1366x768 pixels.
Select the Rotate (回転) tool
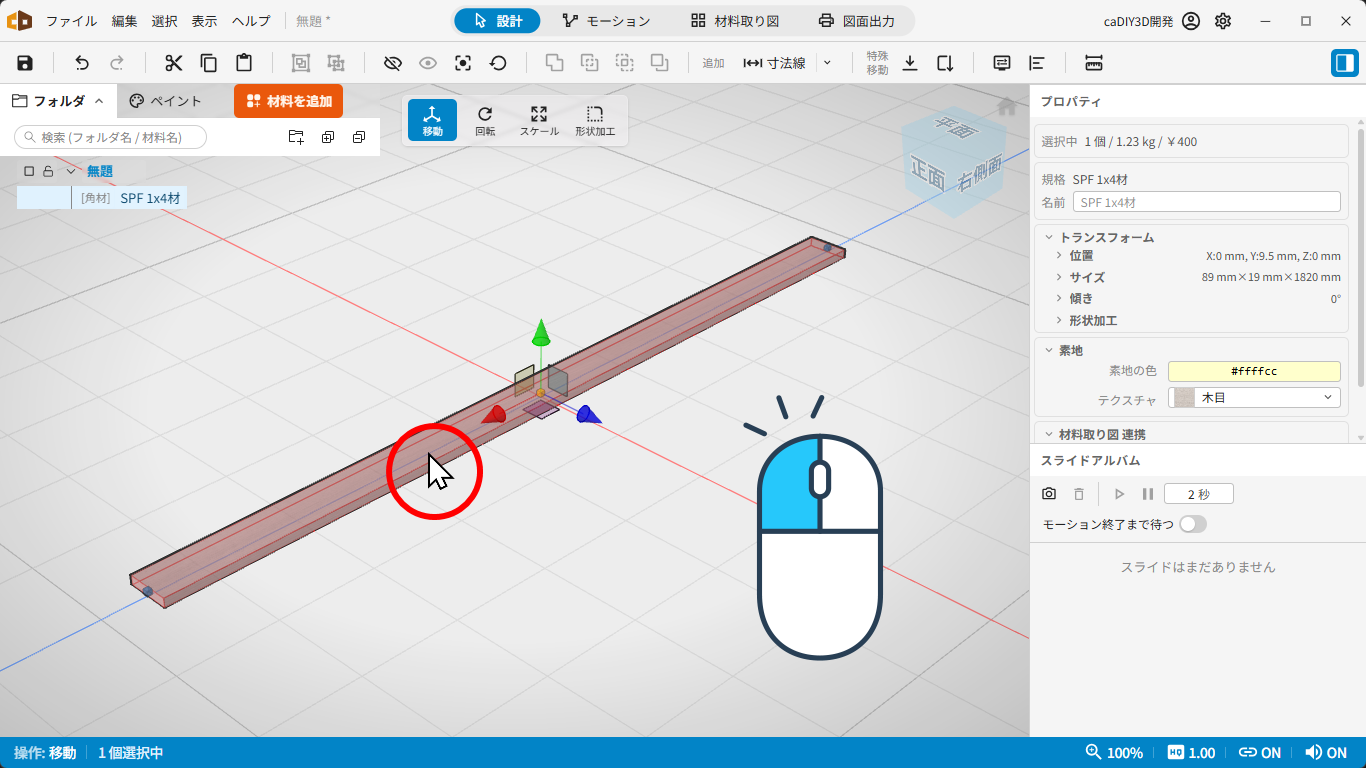pos(485,120)
